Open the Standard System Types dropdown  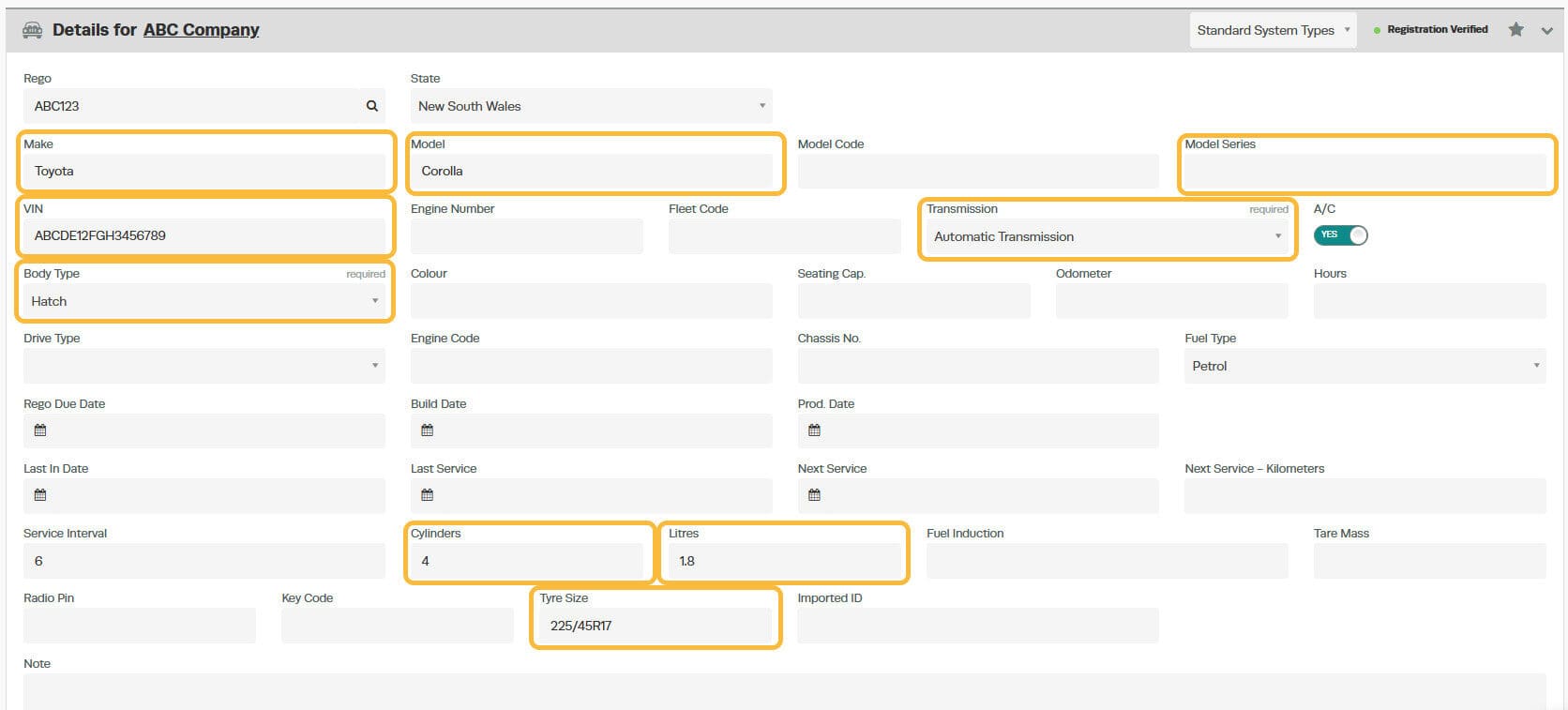click(x=1274, y=30)
